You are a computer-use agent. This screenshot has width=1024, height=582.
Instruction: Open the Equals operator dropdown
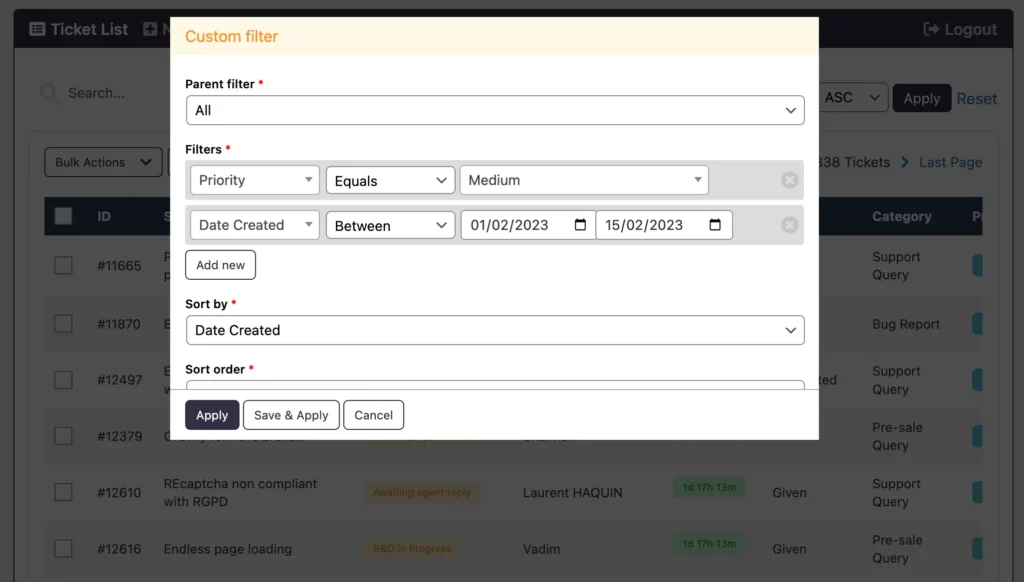(x=390, y=180)
